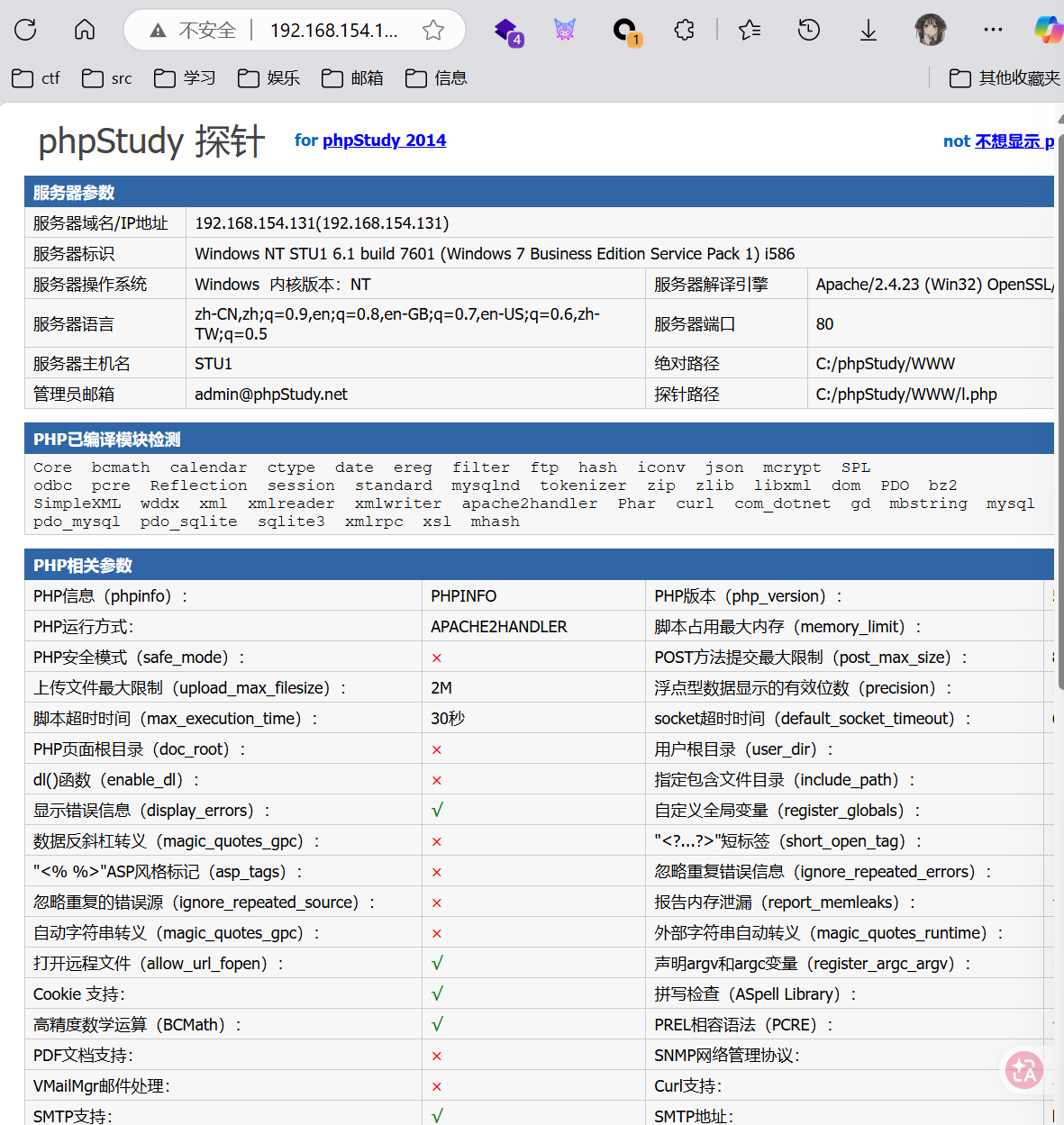Click the STU1 hostname value

tap(214, 364)
